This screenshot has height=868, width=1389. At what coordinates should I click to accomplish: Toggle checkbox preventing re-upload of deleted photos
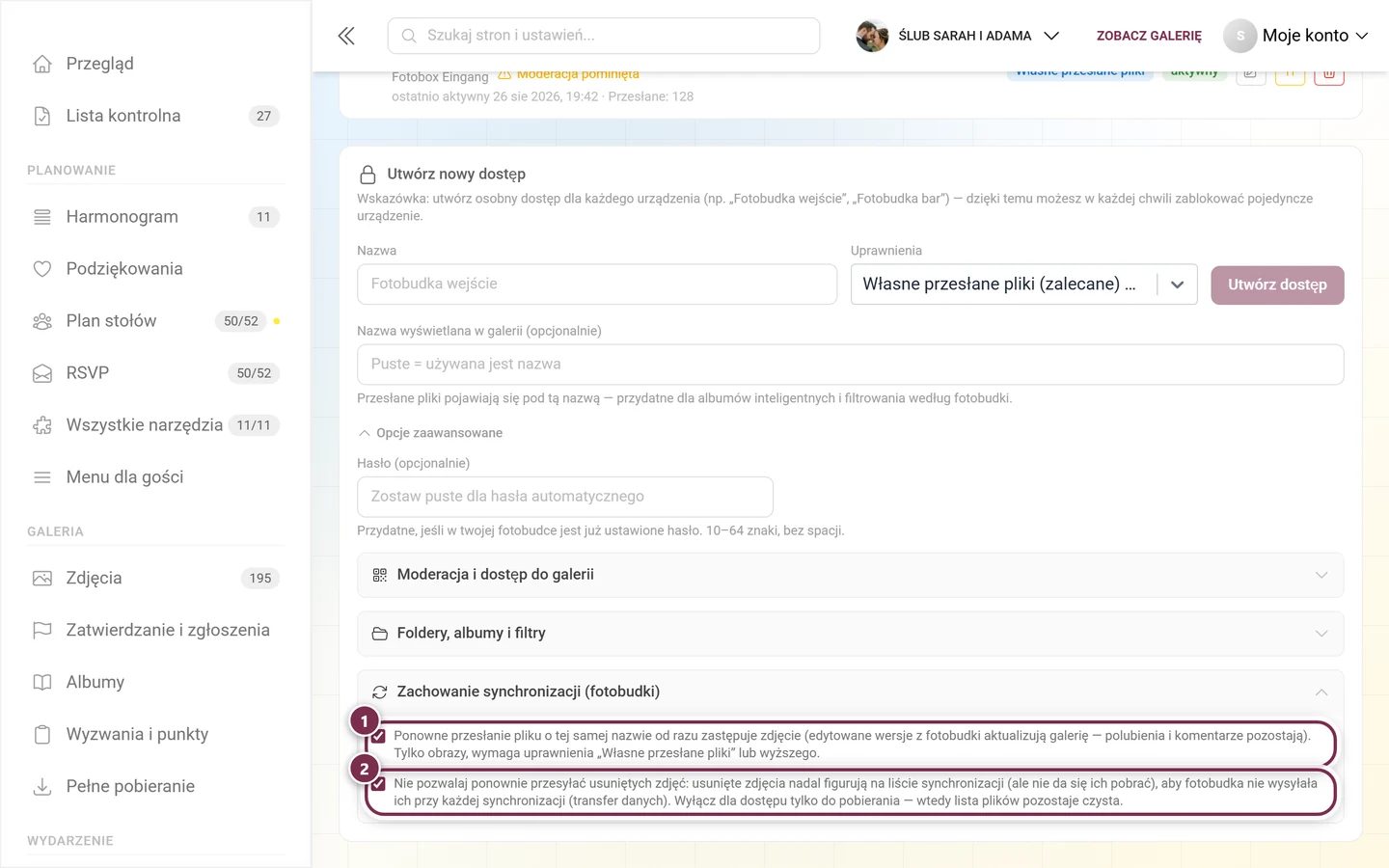click(x=379, y=784)
